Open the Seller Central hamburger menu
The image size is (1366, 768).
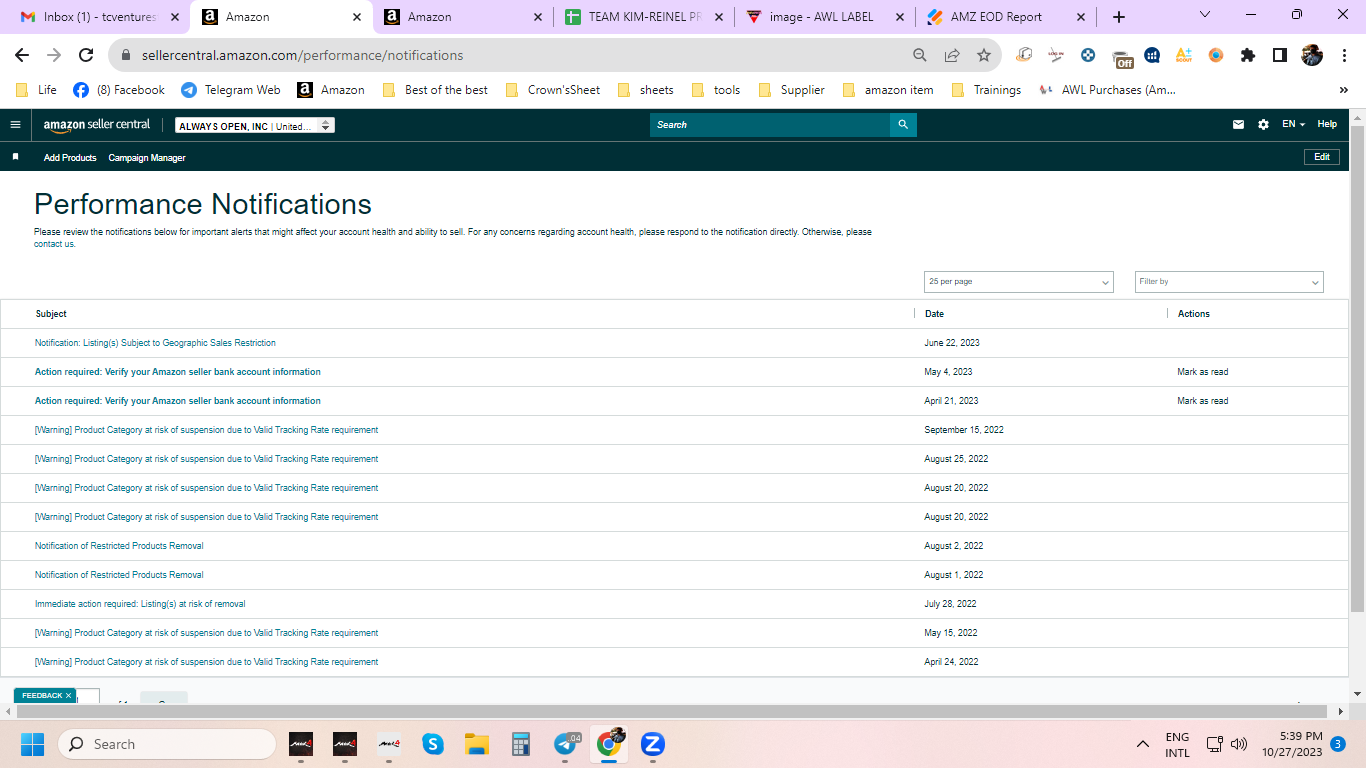click(x=15, y=125)
